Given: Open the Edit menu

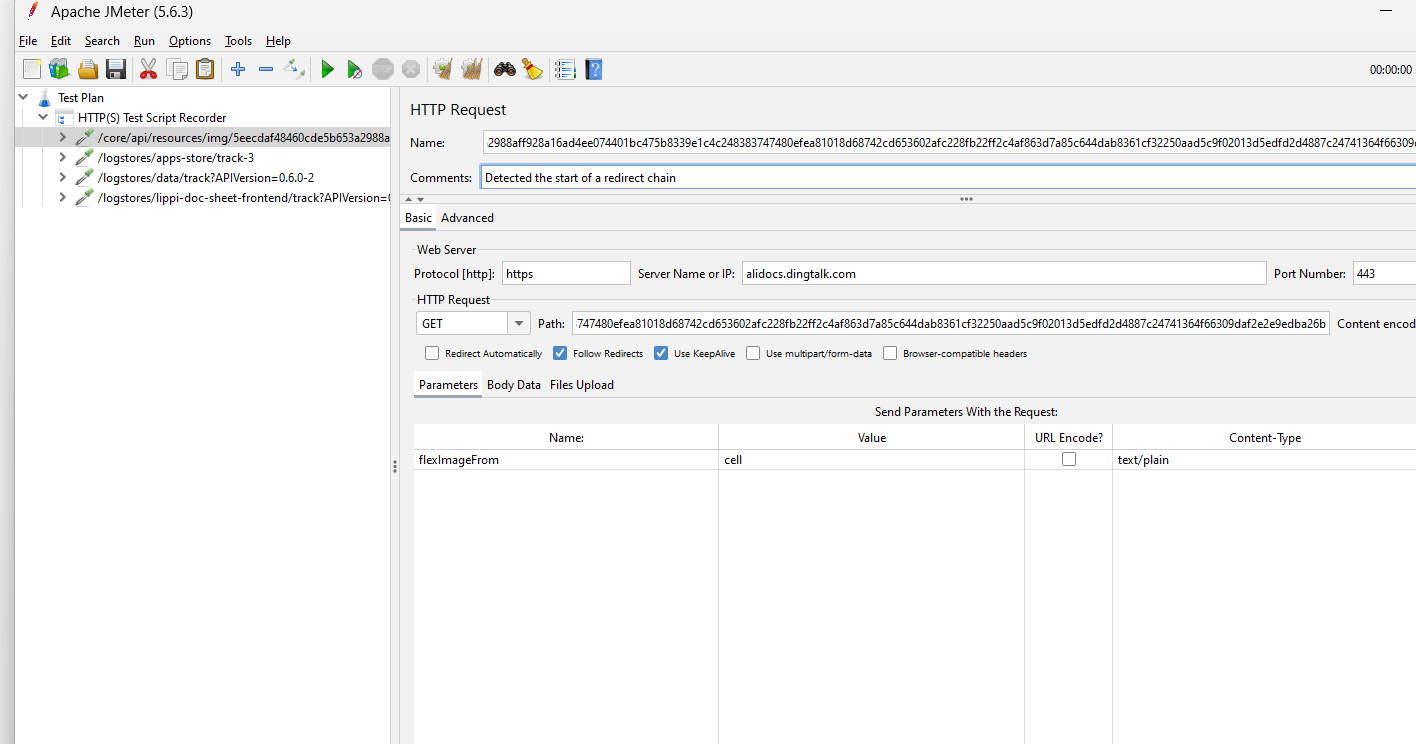Looking at the screenshot, I should 61,41.
